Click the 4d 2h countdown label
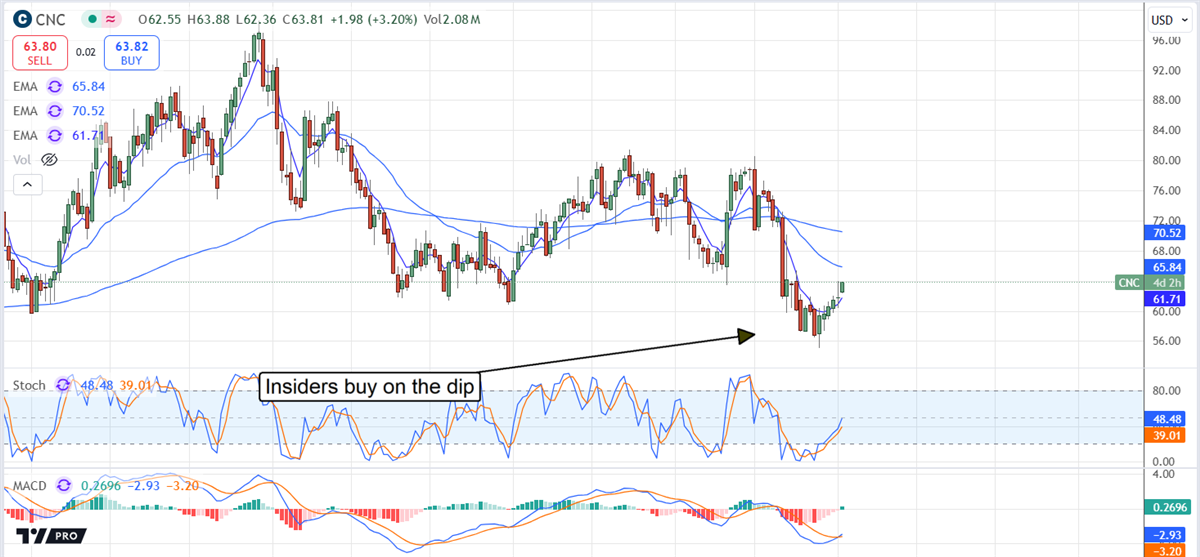This screenshot has height=557, width=1200. point(1167,283)
